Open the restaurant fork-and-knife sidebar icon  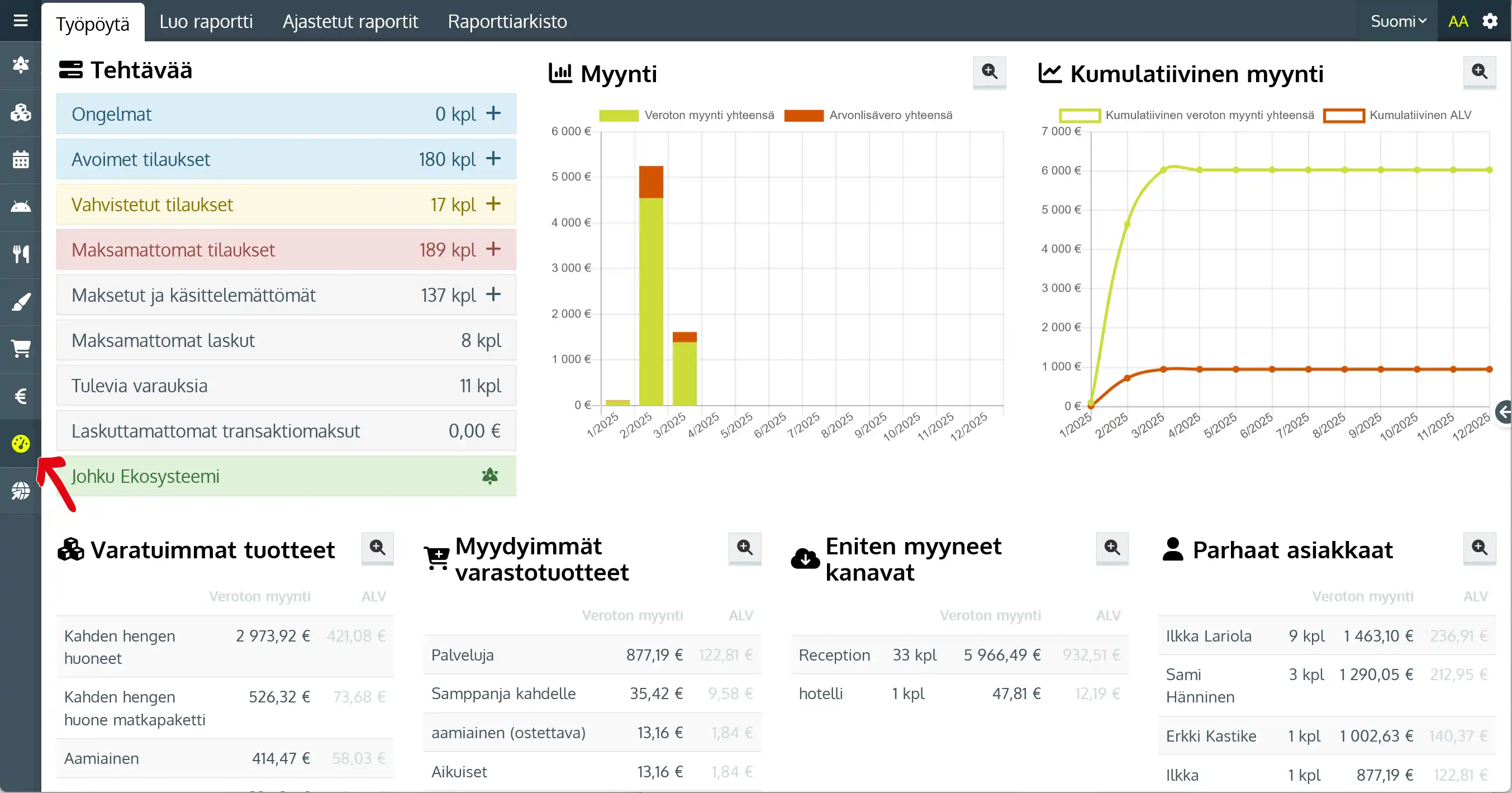click(x=21, y=254)
